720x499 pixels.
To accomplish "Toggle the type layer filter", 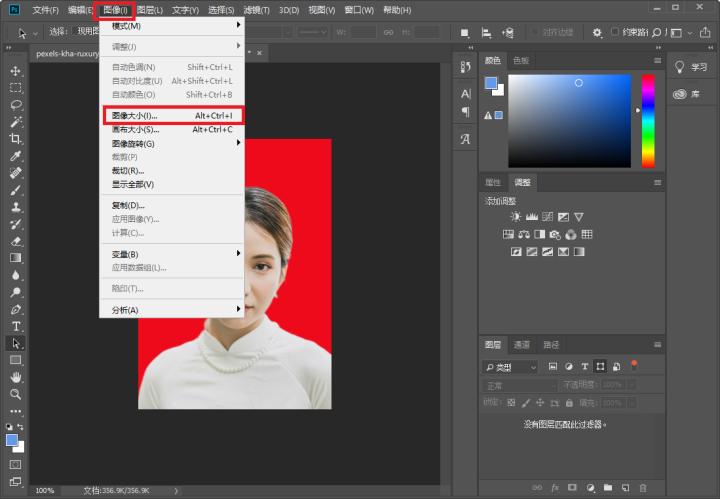I will pyautogui.click(x=584, y=367).
